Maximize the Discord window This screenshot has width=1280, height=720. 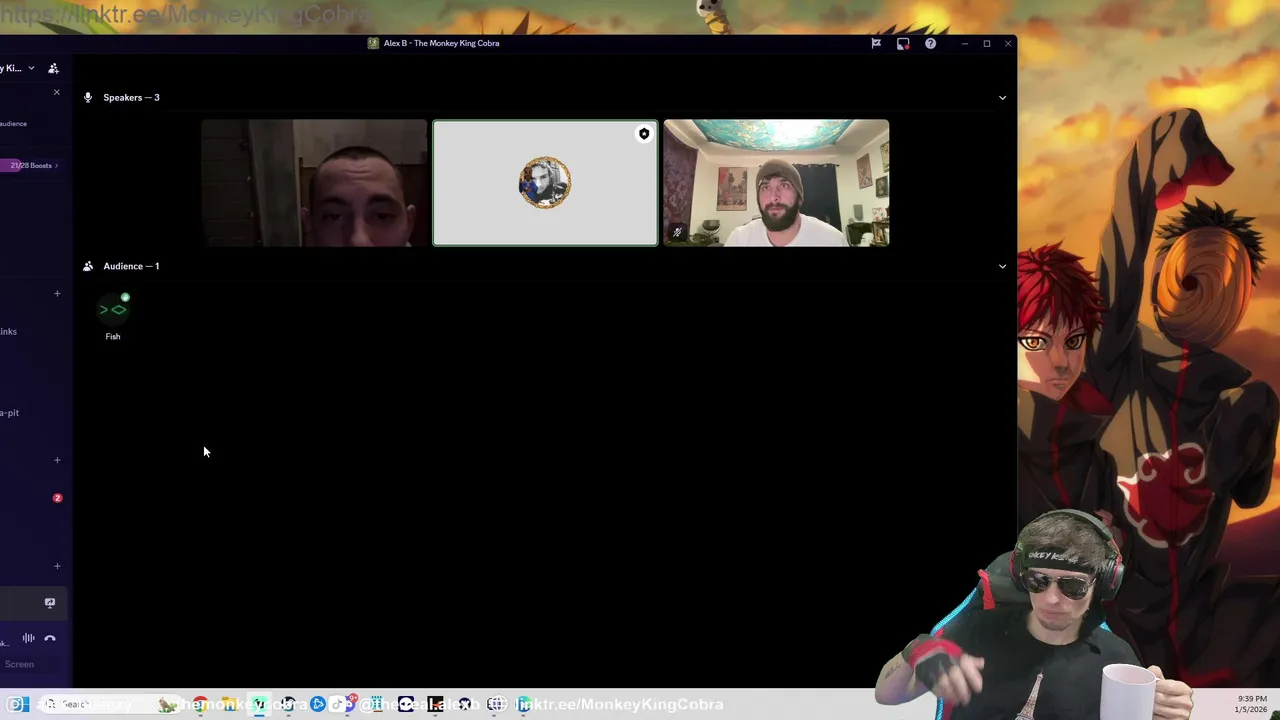click(x=986, y=43)
